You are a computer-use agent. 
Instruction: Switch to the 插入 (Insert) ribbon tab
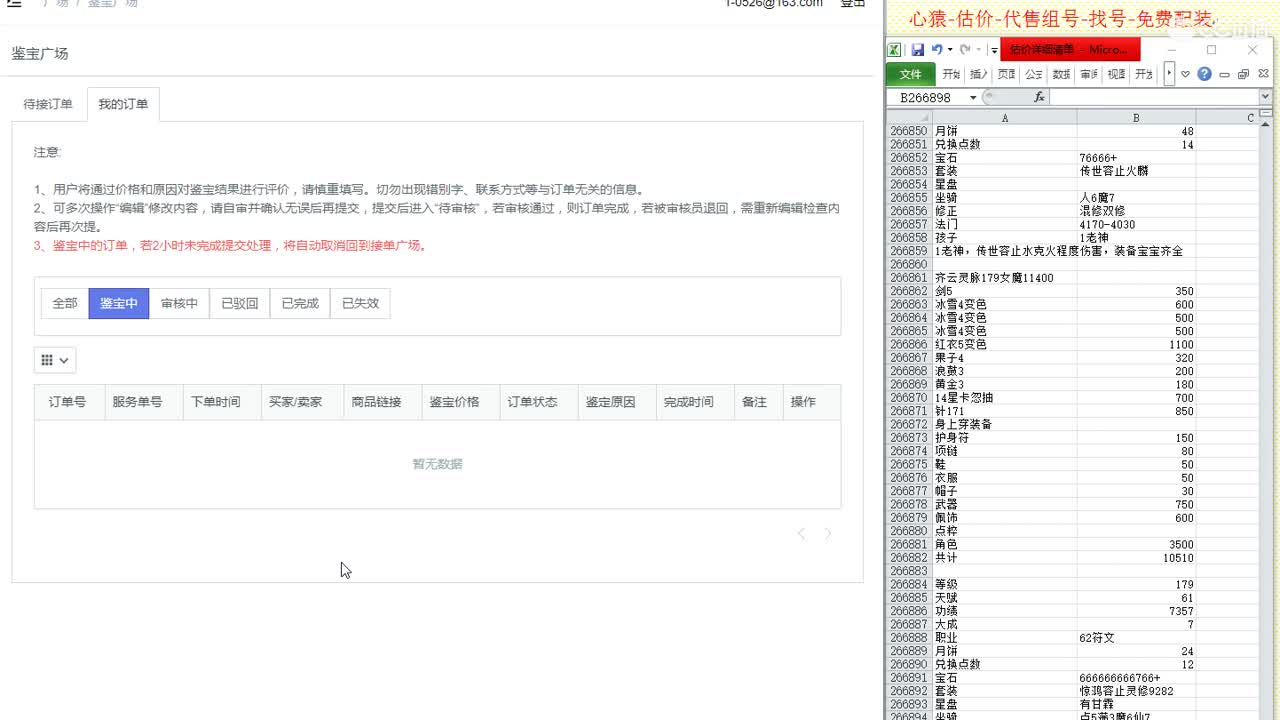pyautogui.click(x=979, y=74)
